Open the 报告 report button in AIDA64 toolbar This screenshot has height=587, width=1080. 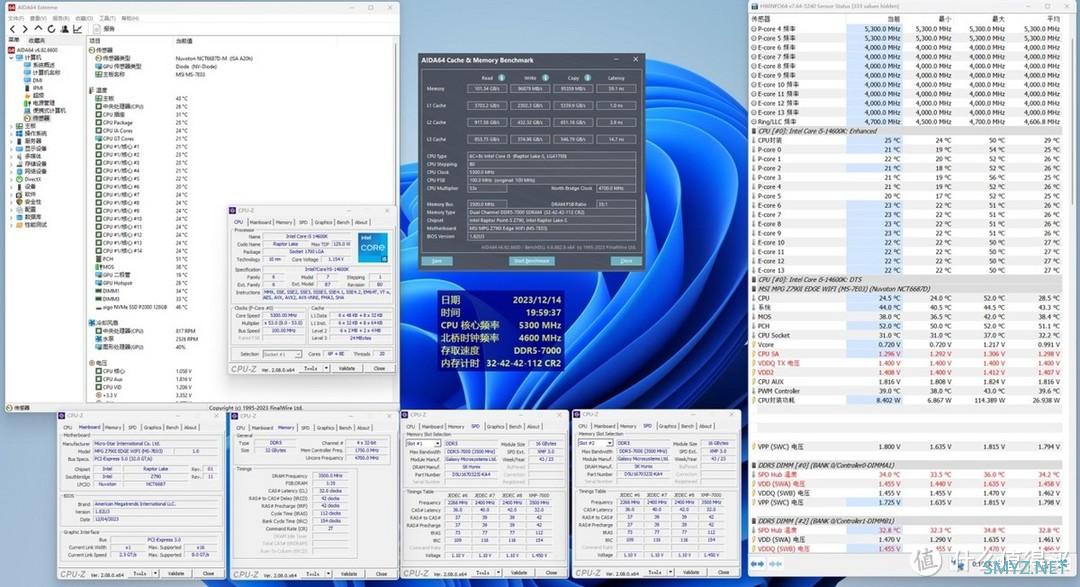pyautogui.click(x=105, y=29)
